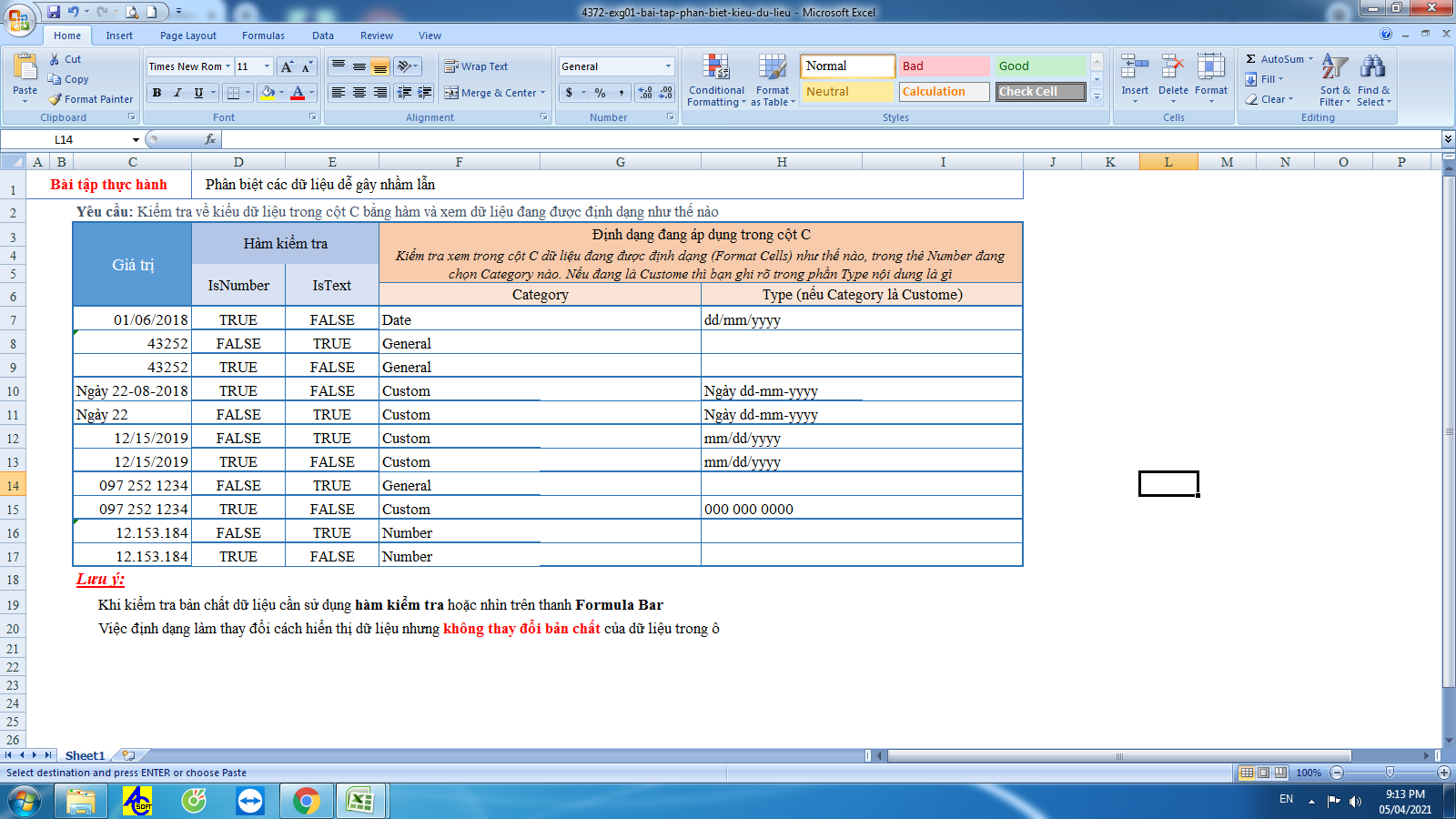Image resolution: width=1456 pixels, height=819 pixels.
Task: Expand the AutoSum dropdown arrow
Action: 1311,59
